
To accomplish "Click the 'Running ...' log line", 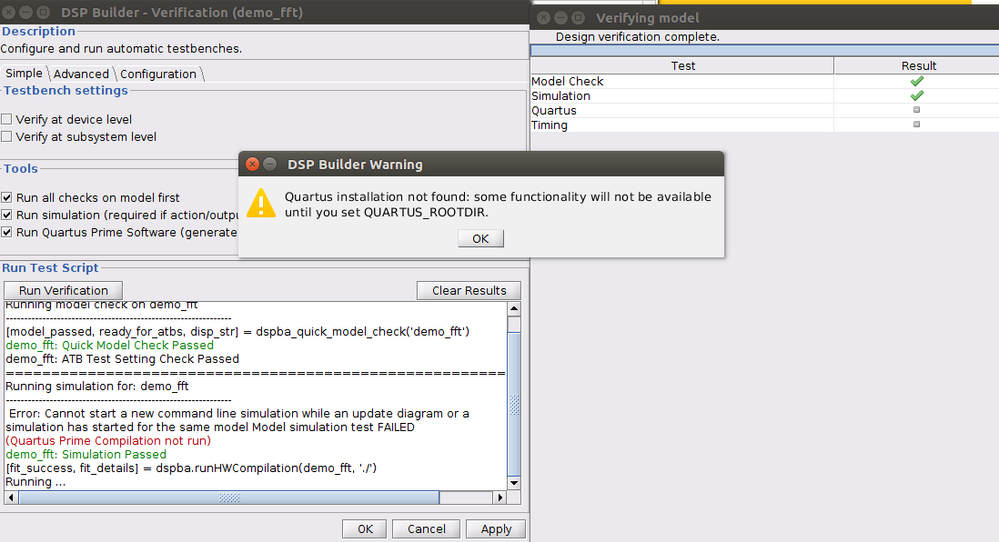I will pos(36,481).
